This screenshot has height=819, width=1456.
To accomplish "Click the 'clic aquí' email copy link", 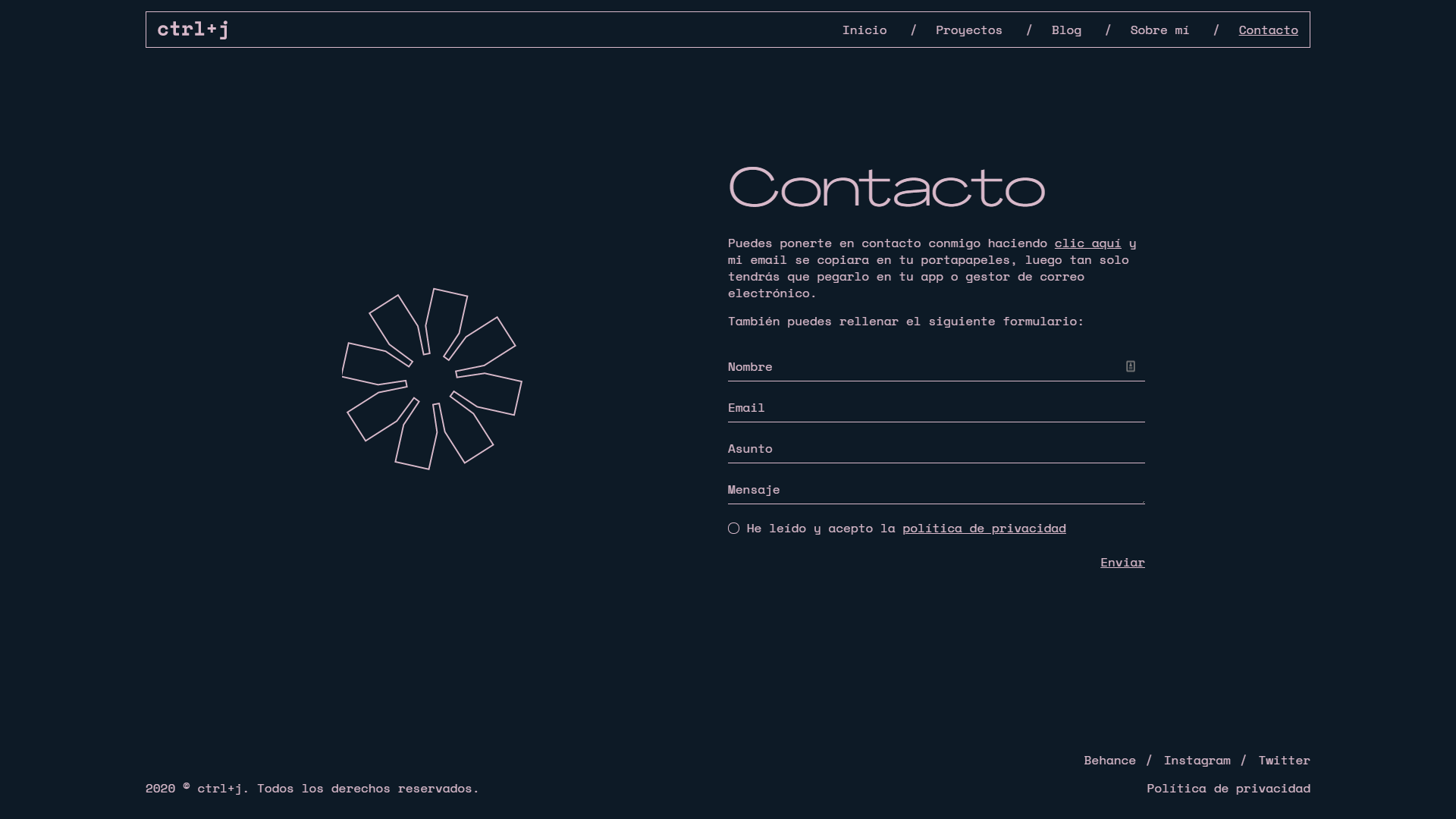I will pyautogui.click(x=1087, y=243).
